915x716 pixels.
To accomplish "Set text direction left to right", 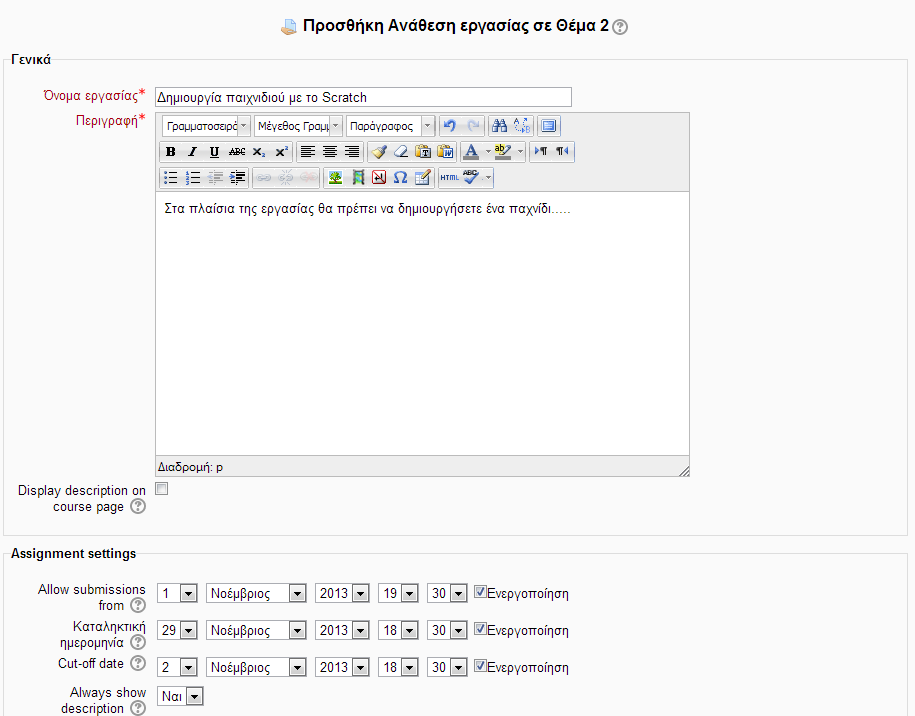I will (x=540, y=152).
